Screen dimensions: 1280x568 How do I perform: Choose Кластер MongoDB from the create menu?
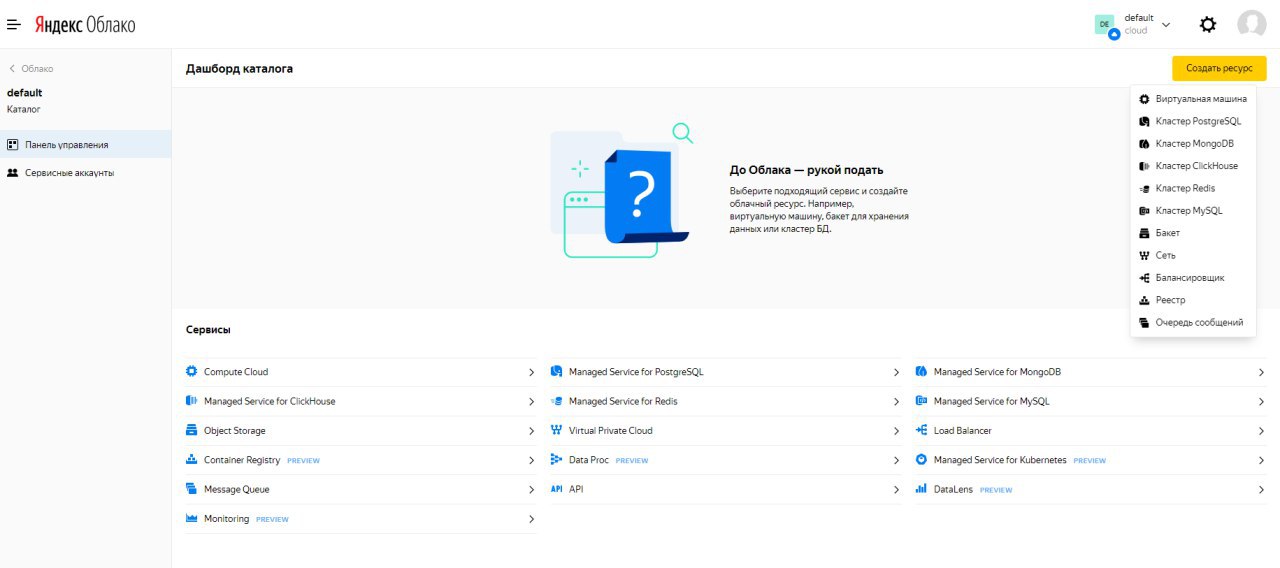coord(1193,144)
